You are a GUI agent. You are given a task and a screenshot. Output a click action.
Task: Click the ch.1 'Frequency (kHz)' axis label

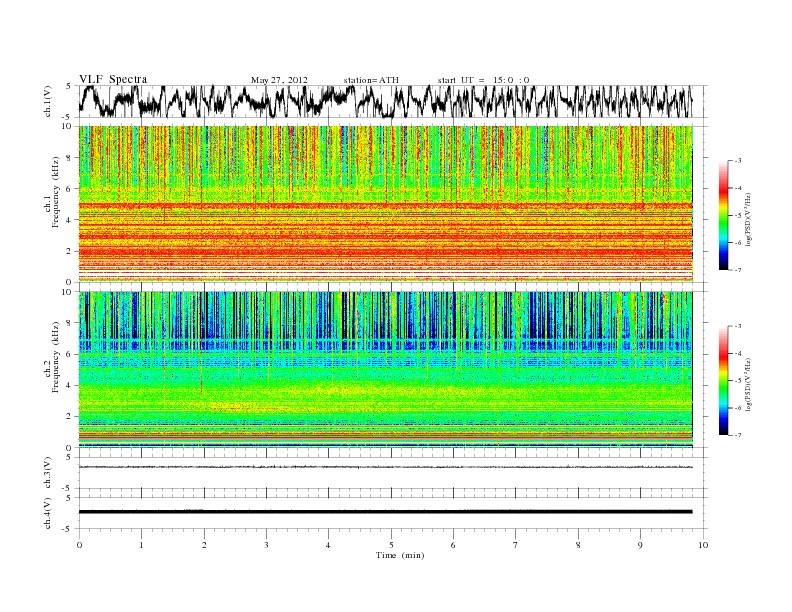tap(56, 192)
